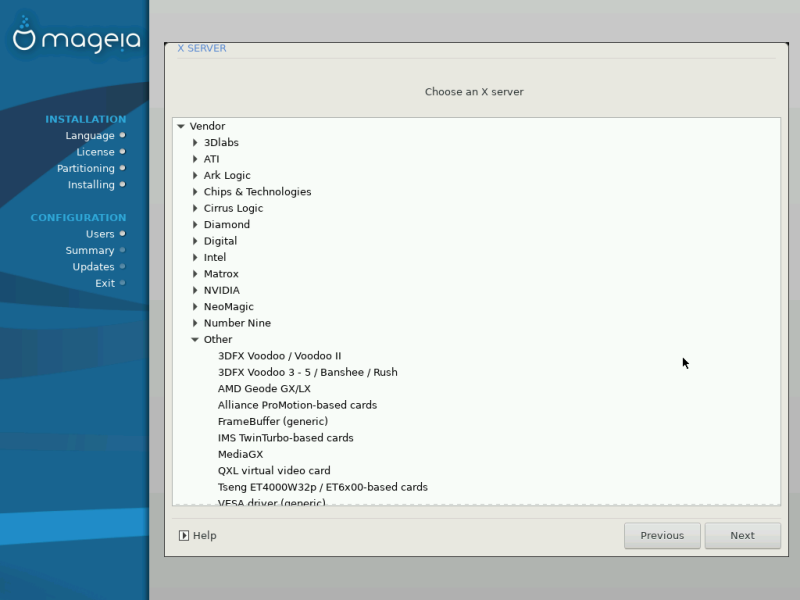This screenshot has height=600, width=800.
Task: Select the NeoMagic label
Action: [229, 307]
